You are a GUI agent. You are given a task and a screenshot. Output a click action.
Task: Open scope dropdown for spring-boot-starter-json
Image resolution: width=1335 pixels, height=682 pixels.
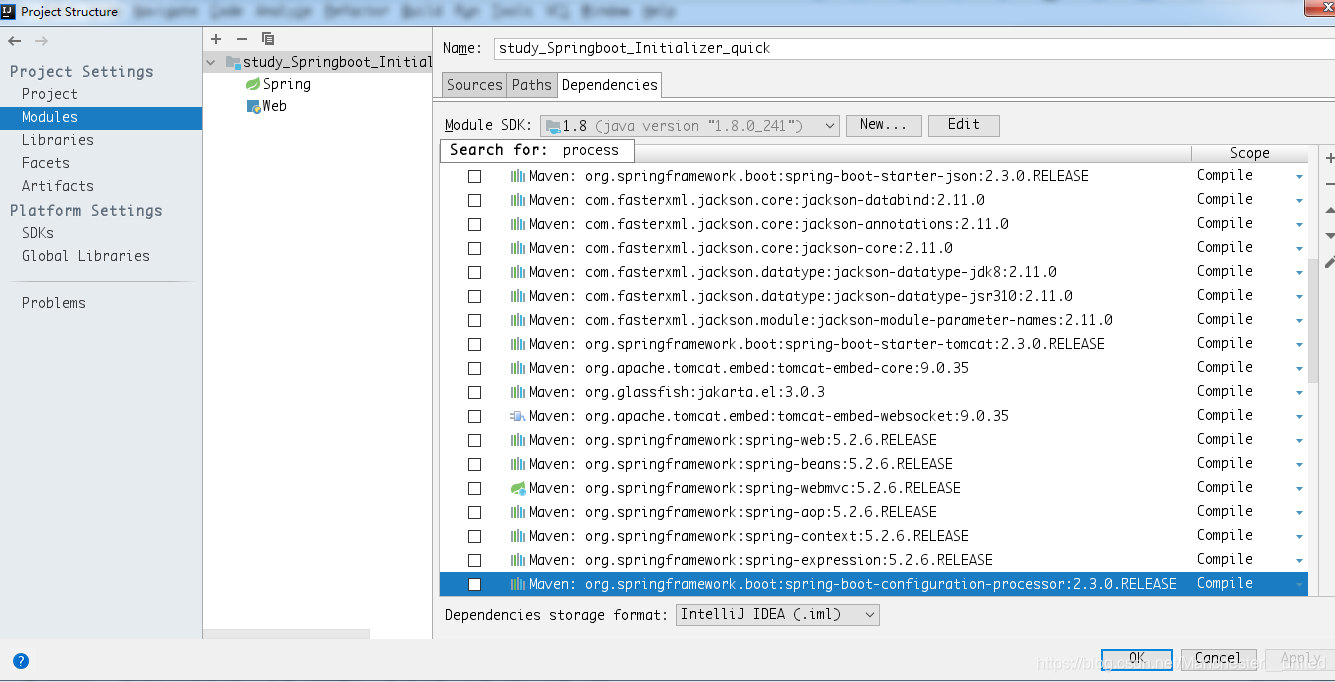[x=1299, y=177]
